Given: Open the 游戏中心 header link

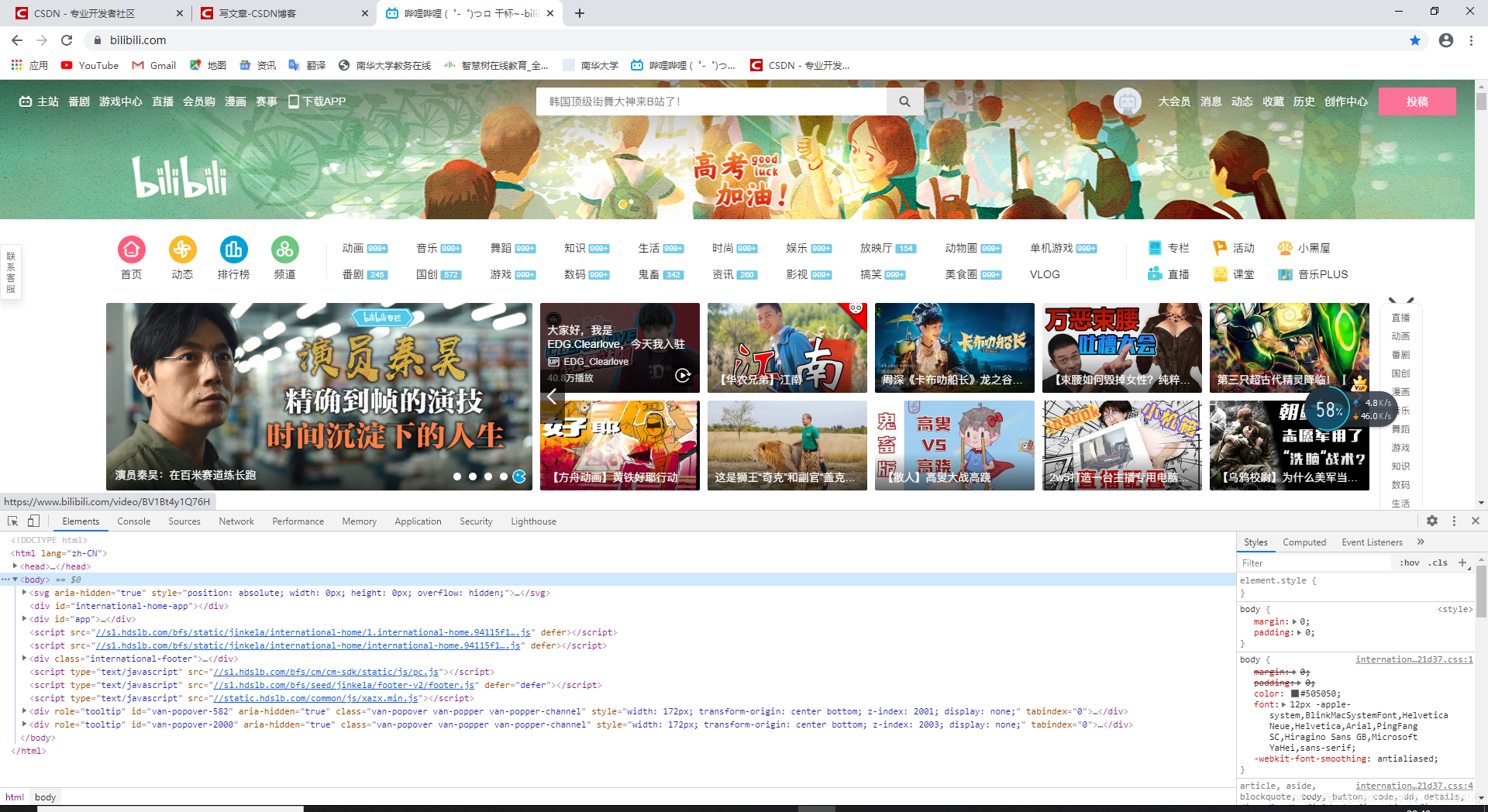Looking at the screenshot, I should pos(121,101).
